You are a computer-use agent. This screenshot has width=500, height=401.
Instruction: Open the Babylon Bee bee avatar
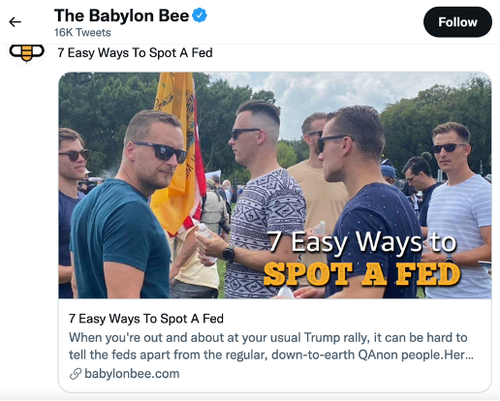pyautogui.click(x=27, y=53)
